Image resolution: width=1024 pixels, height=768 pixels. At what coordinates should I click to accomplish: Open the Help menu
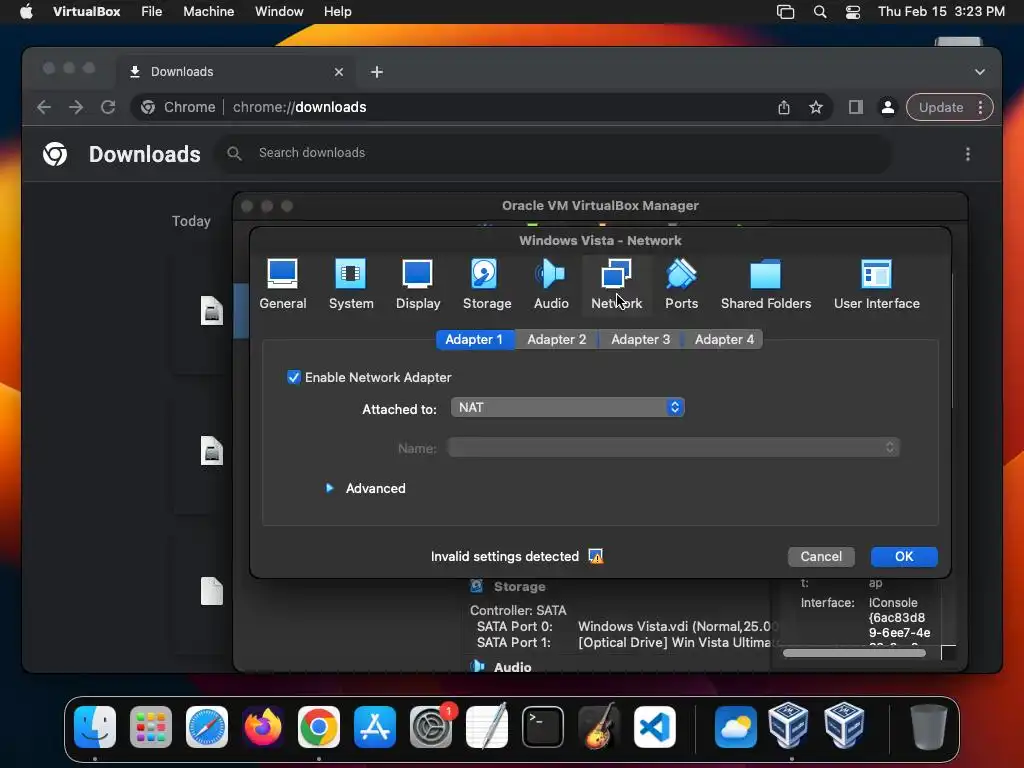pyautogui.click(x=338, y=12)
